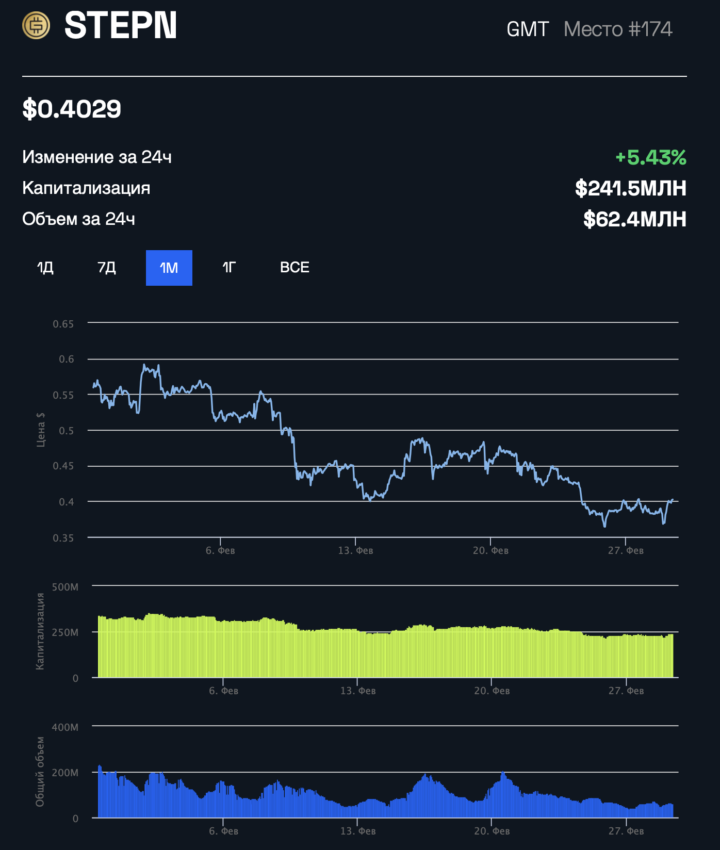Click the $0.4029 price value

(x=72, y=109)
